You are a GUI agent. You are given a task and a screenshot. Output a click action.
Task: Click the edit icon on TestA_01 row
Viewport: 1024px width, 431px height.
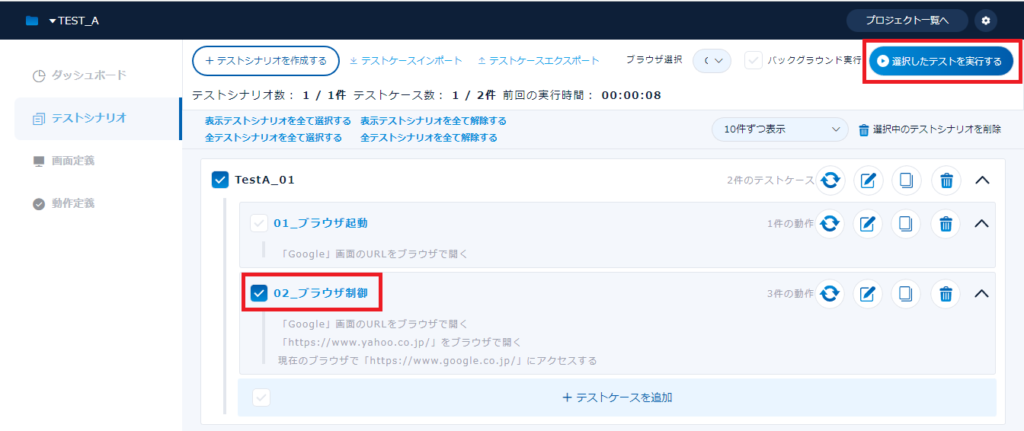pyautogui.click(x=867, y=180)
